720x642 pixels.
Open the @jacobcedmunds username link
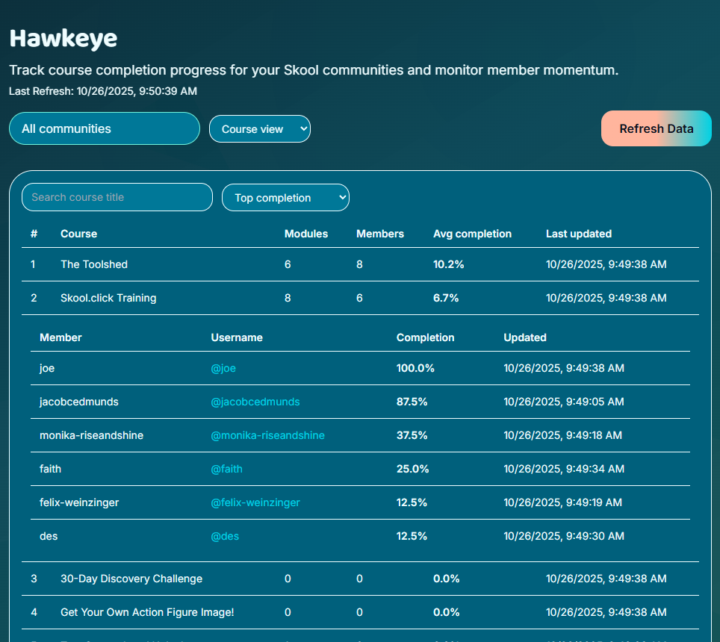click(x=255, y=402)
